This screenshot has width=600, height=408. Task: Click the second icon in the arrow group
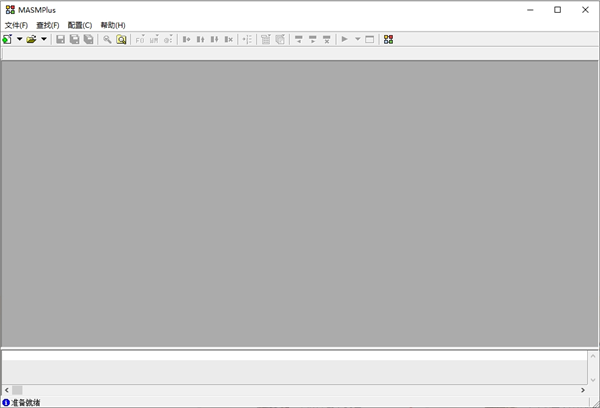tap(313, 39)
